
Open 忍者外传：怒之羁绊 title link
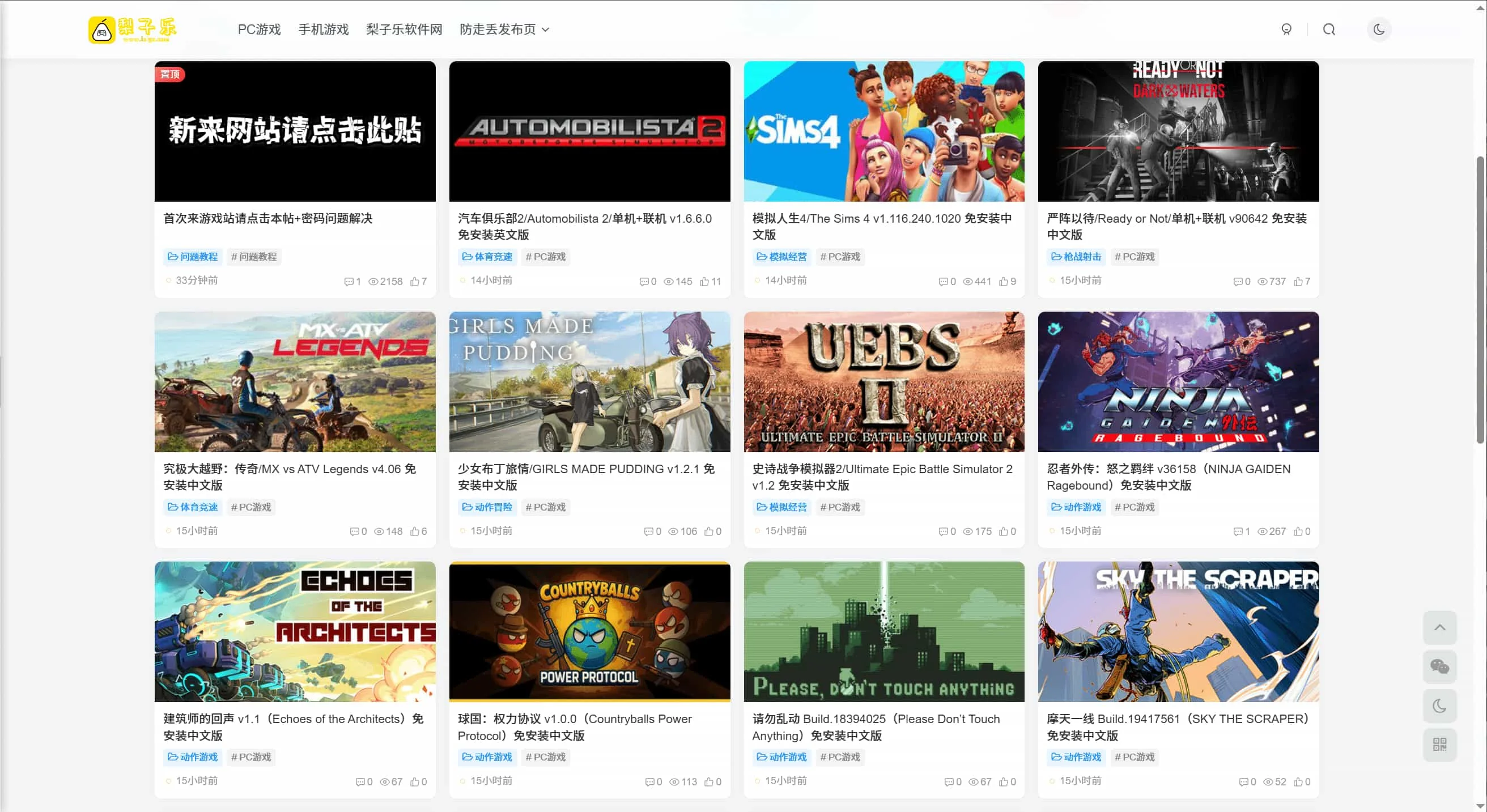point(1169,477)
